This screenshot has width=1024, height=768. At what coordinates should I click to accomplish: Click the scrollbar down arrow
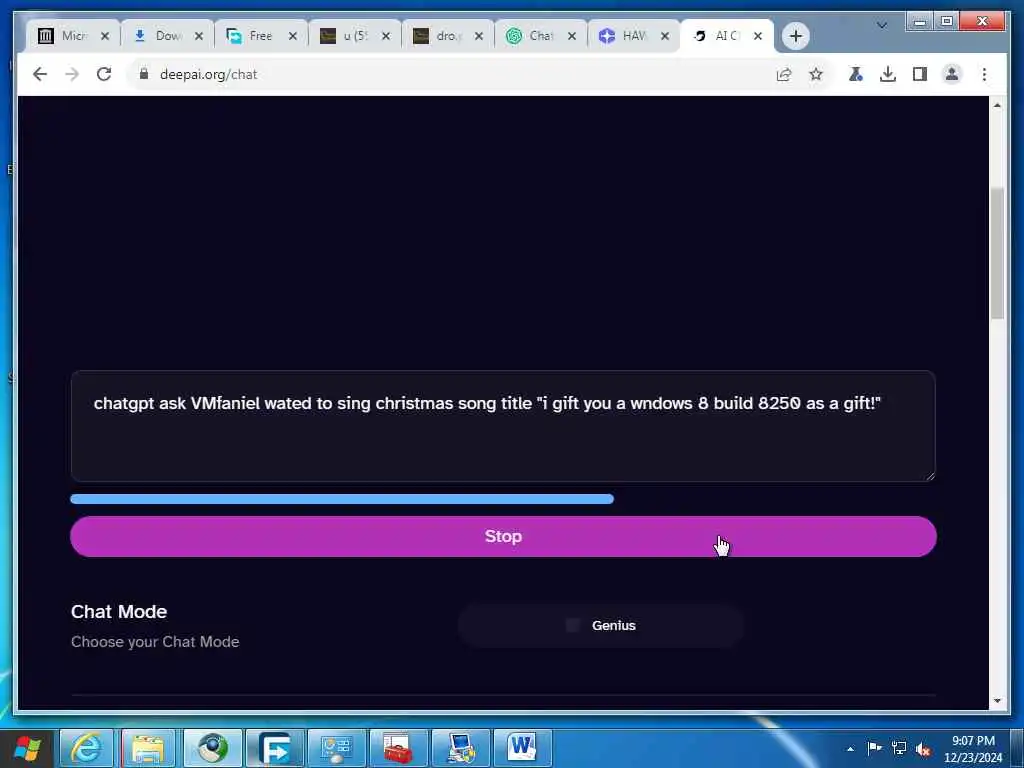pyautogui.click(x=997, y=701)
